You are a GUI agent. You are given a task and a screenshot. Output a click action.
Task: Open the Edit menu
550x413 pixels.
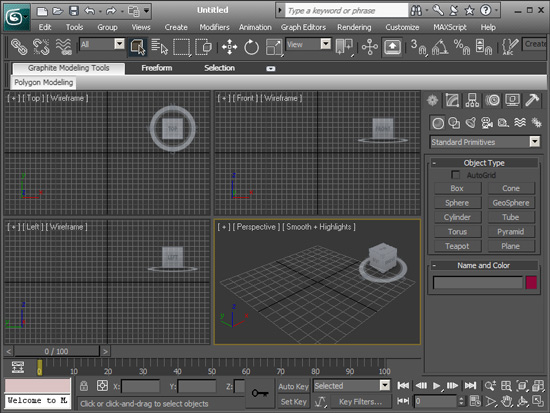click(45, 27)
